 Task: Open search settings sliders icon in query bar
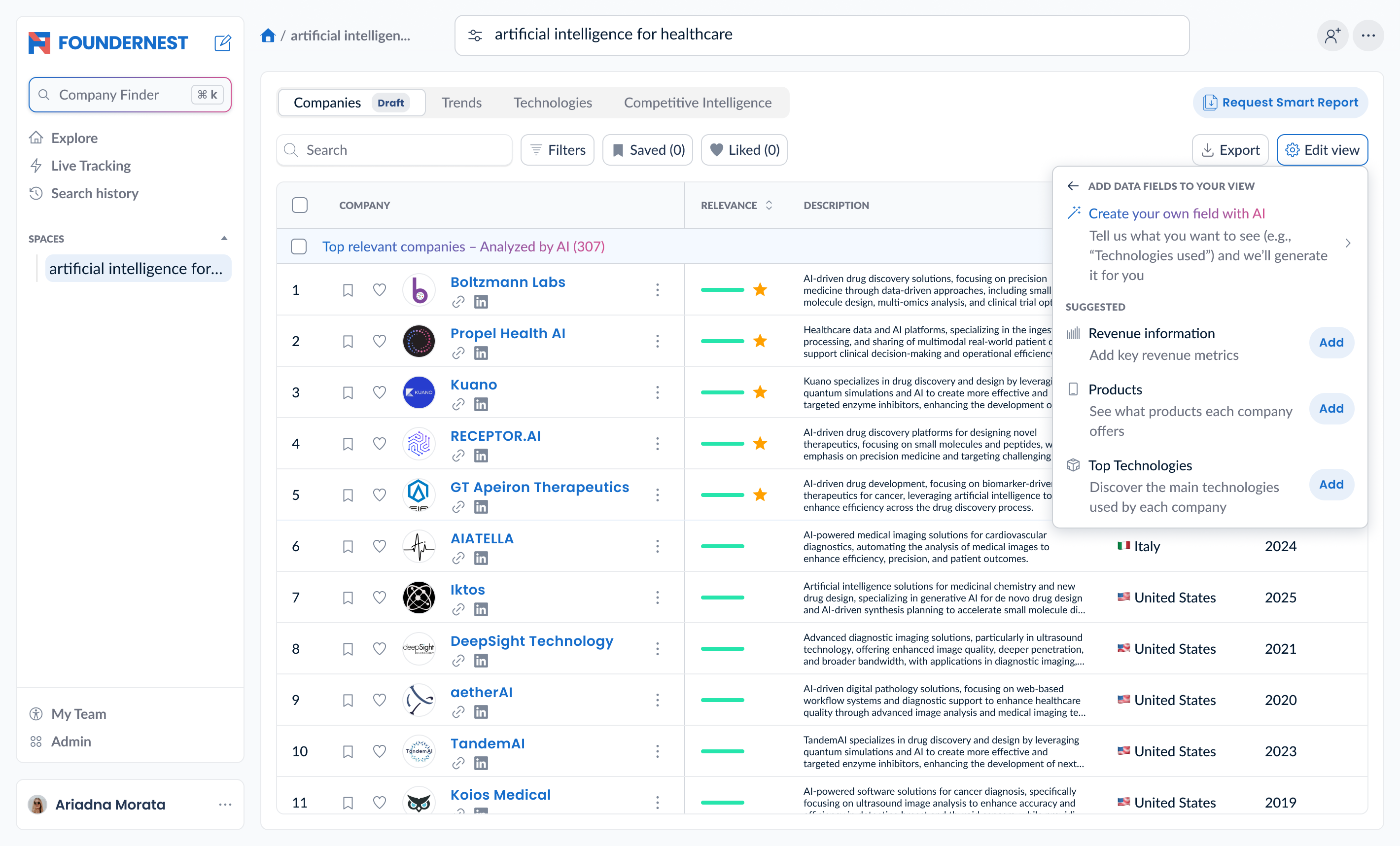[475, 35]
